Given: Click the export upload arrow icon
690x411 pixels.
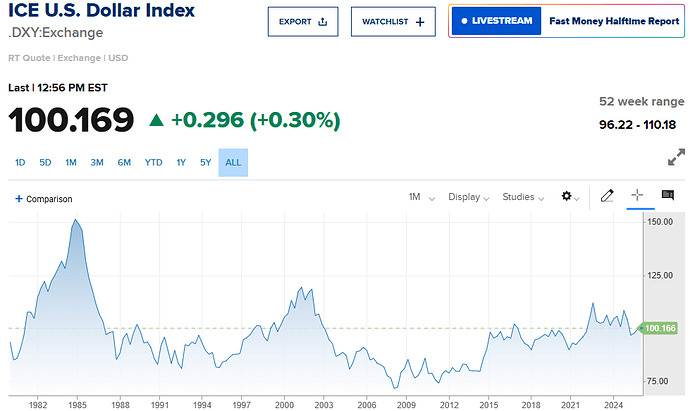Looking at the screenshot, I should pyautogui.click(x=322, y=21).
